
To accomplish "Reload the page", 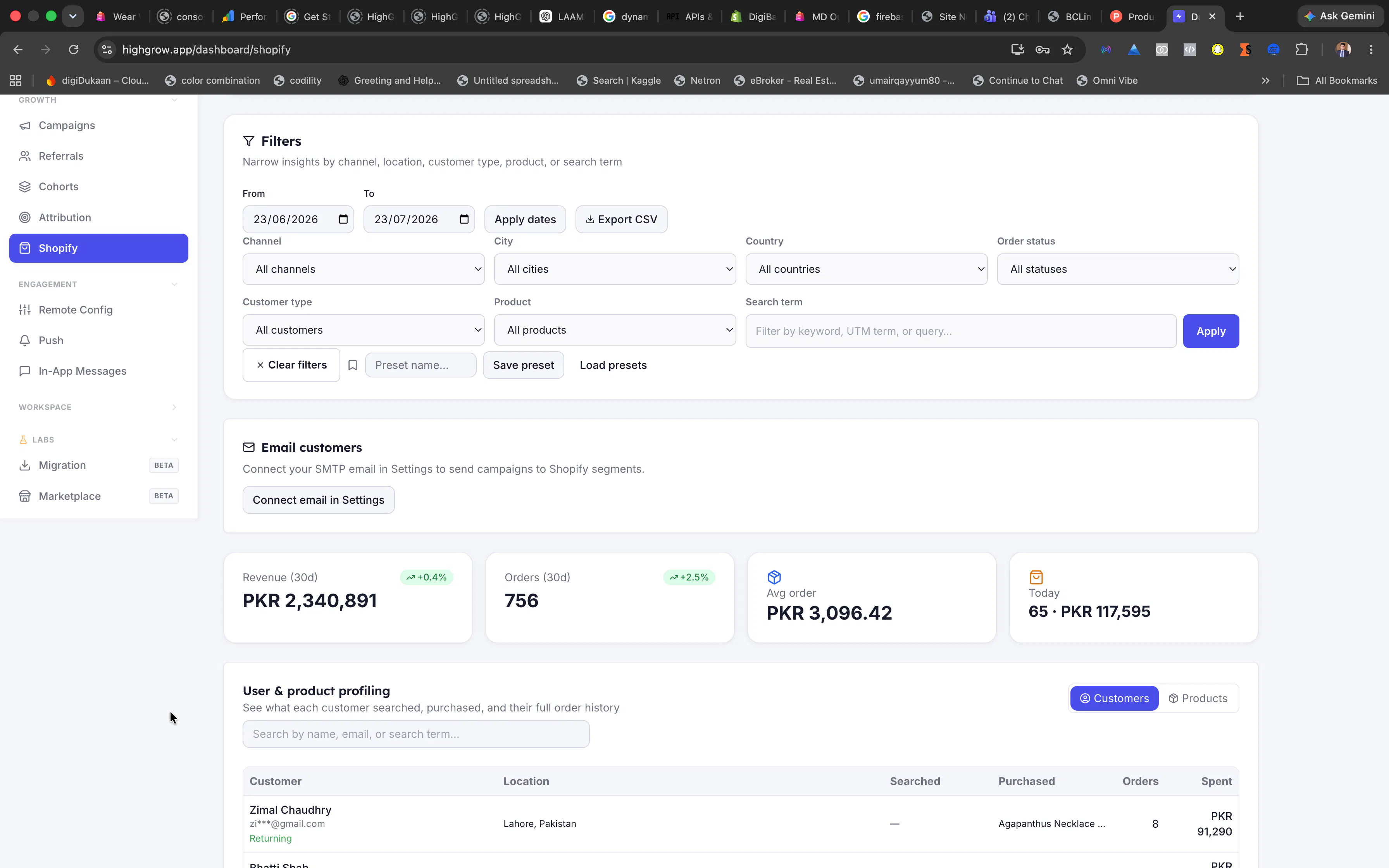I will point(74,50).
